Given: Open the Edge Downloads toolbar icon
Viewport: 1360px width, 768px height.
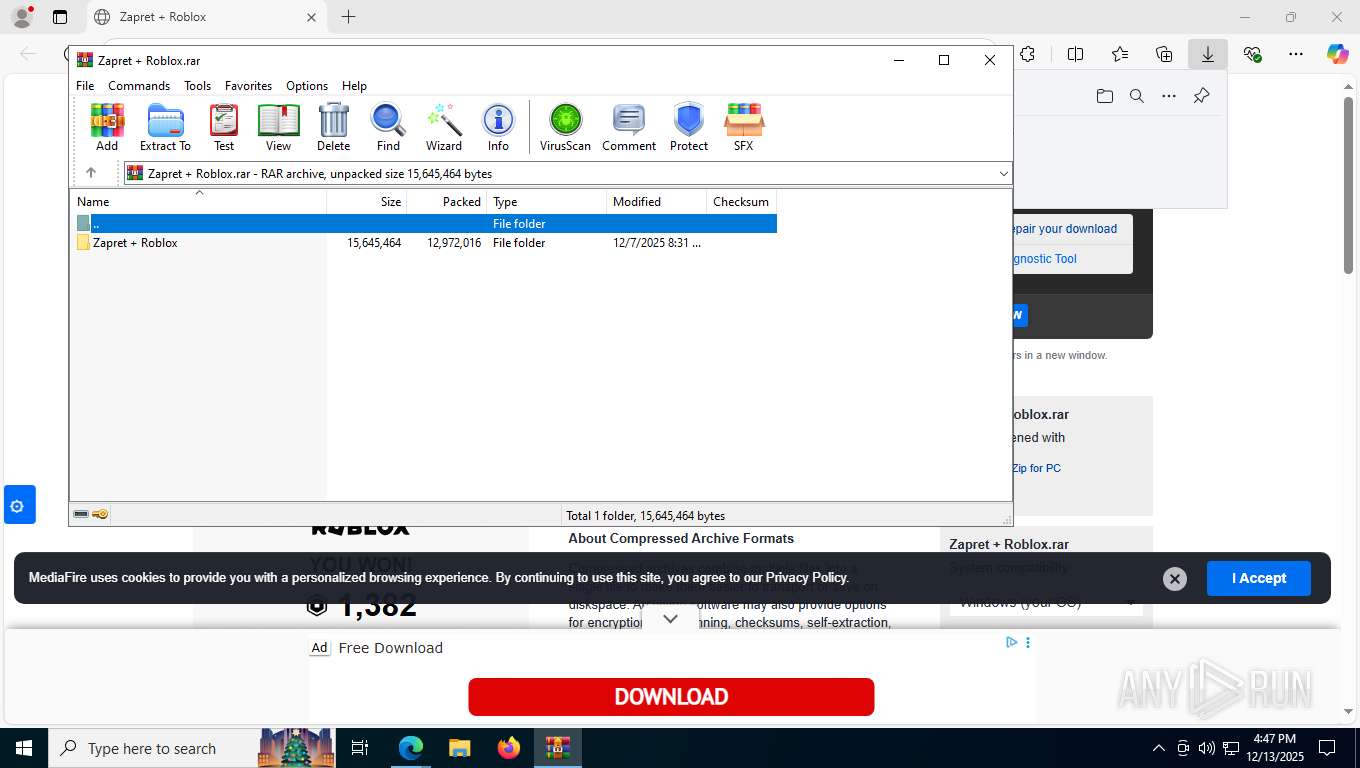Looking at the screenshot, I should 1208,54.
